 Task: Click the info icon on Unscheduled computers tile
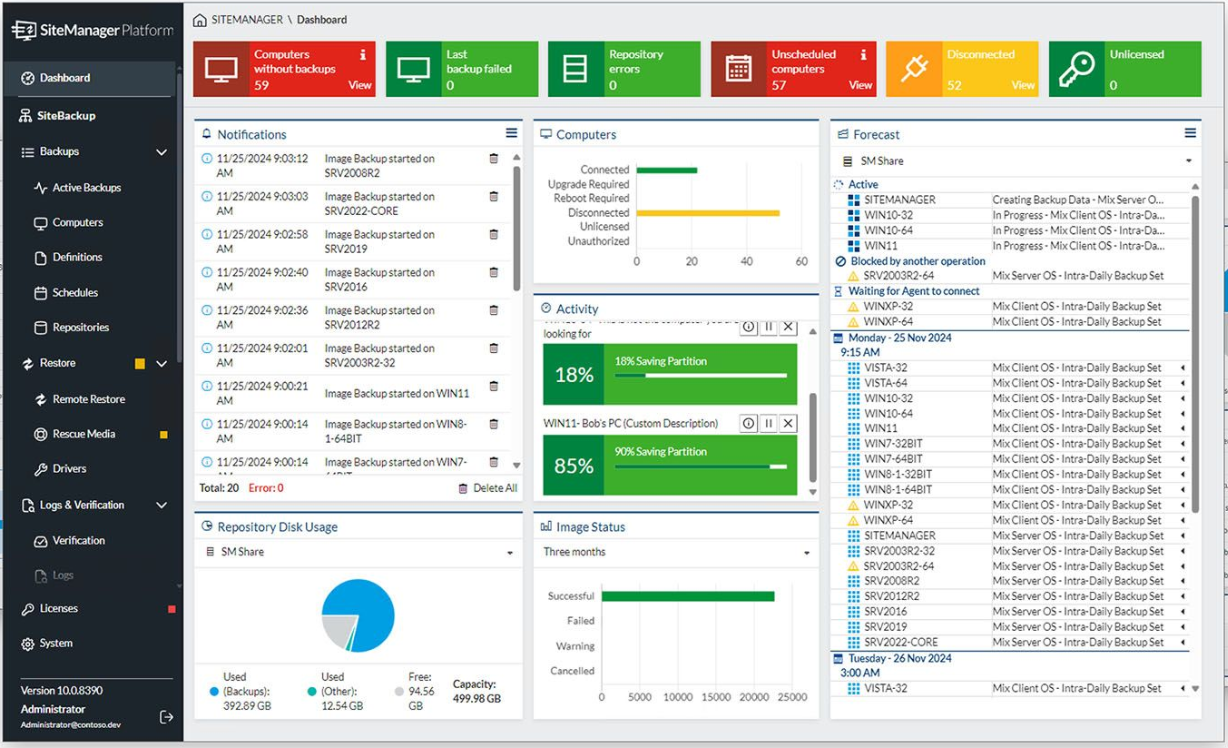tap(863, 55)
